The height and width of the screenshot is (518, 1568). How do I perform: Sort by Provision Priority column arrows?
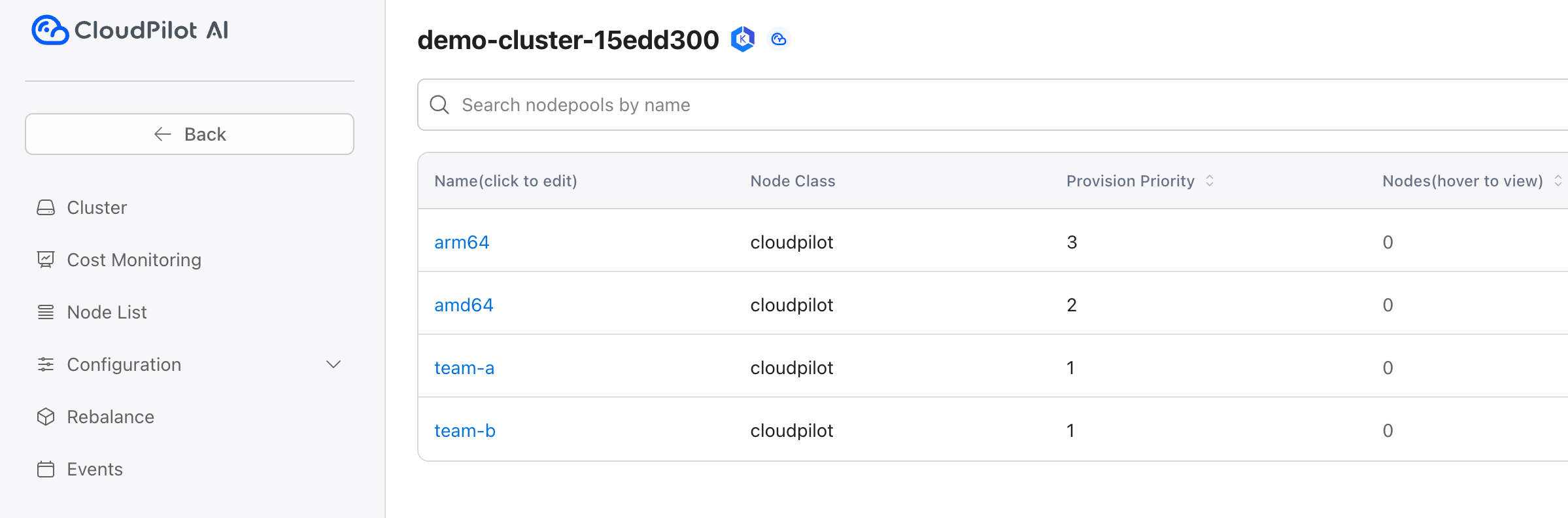(1210, 181)
